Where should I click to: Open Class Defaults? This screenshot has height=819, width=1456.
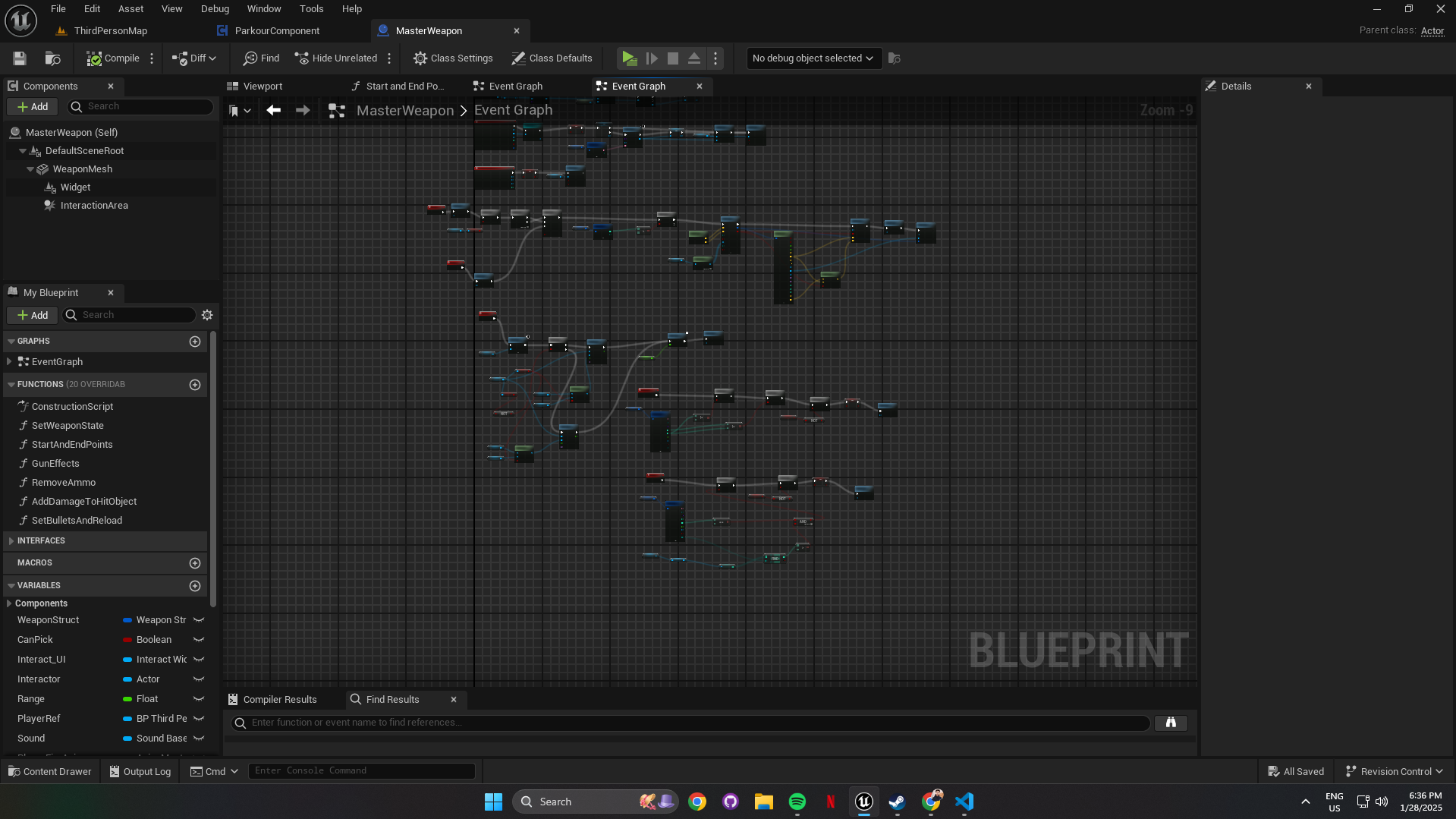pos(552,58)
